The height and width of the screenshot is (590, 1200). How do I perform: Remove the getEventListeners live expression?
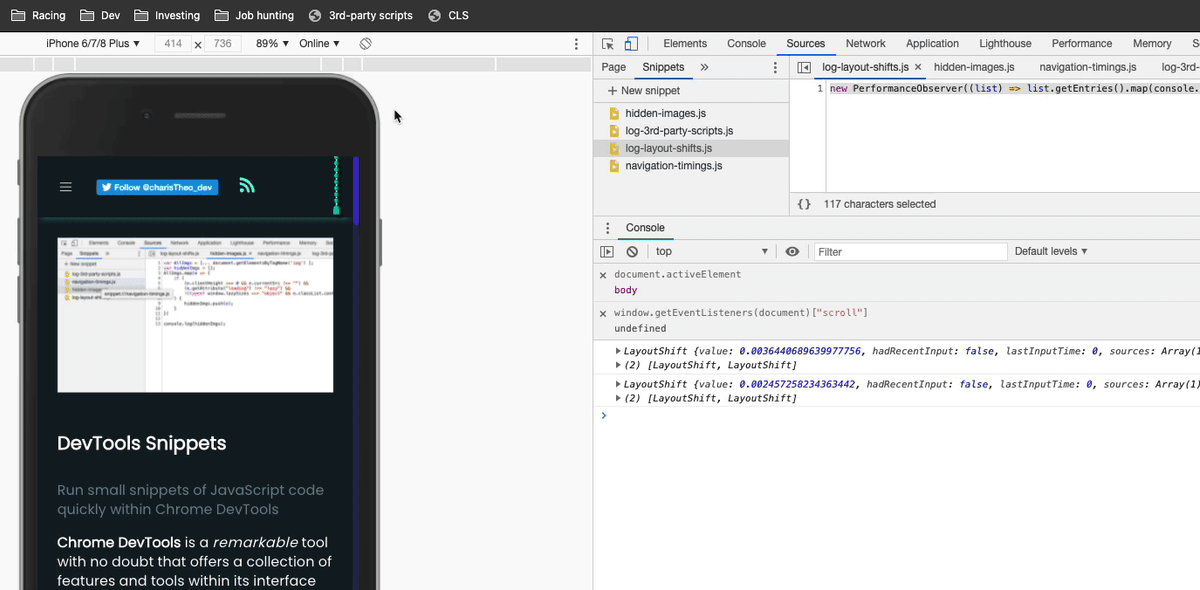pos(603,313)
